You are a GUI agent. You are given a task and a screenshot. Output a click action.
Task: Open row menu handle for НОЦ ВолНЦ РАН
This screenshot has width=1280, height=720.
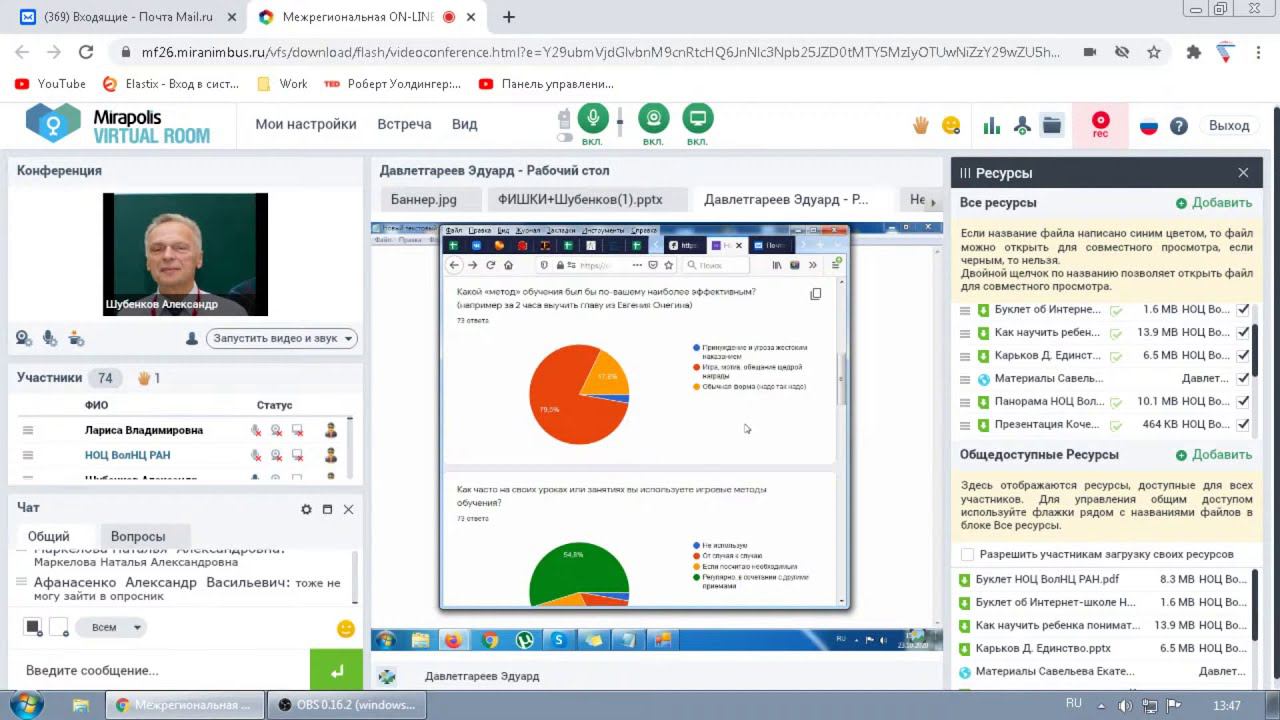tap(28, 455)
